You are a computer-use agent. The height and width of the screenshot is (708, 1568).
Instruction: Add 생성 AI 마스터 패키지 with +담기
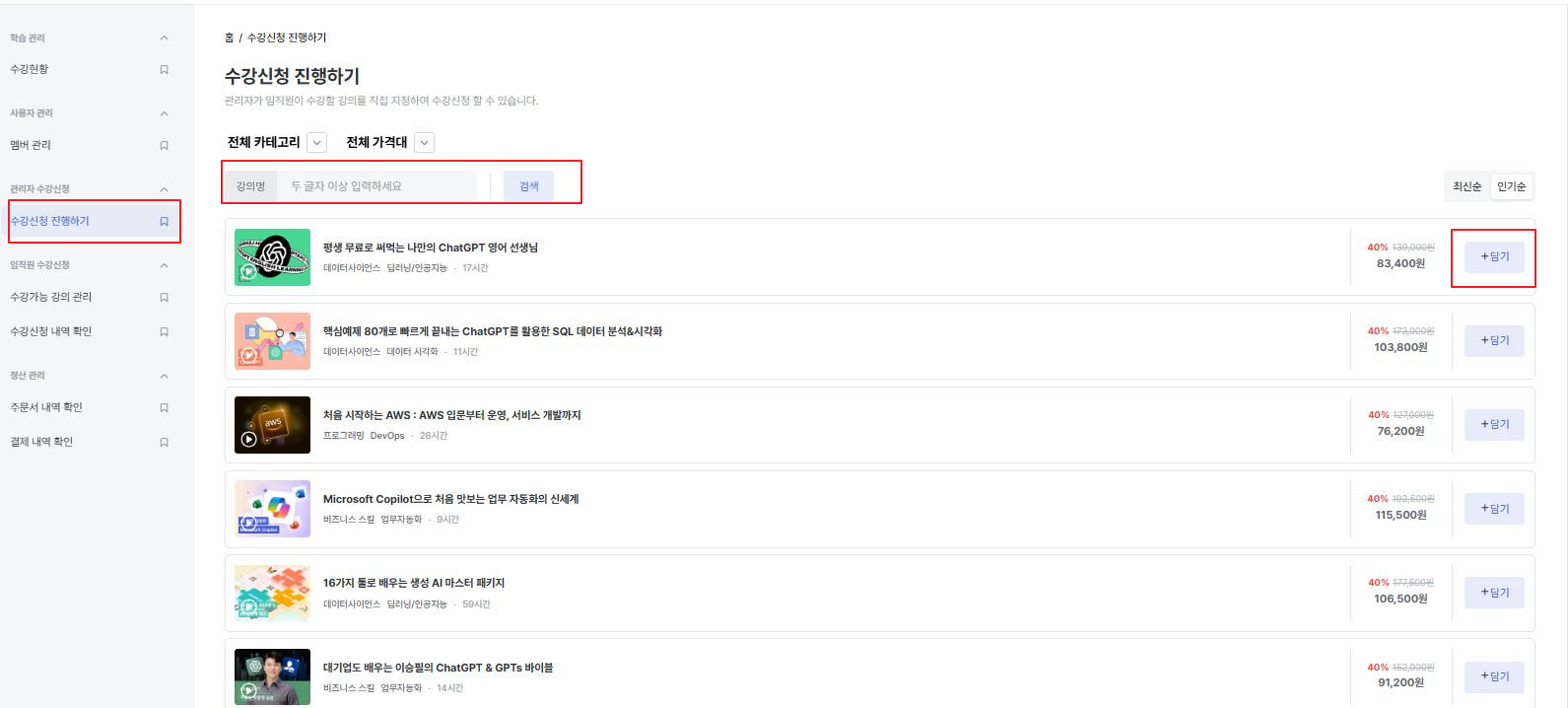(x=1494, y=593)
